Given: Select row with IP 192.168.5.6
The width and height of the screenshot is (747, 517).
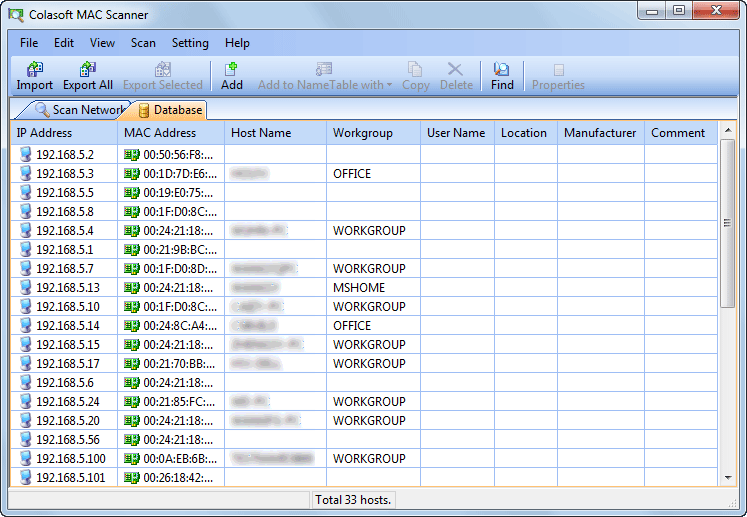Looking at the screenshot, I should (364, 383).
